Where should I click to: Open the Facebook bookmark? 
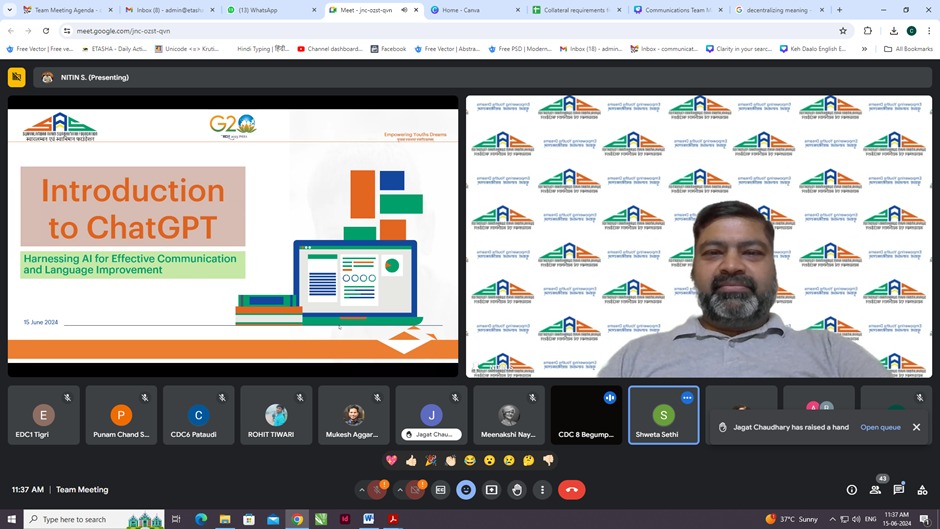(388, 49)
